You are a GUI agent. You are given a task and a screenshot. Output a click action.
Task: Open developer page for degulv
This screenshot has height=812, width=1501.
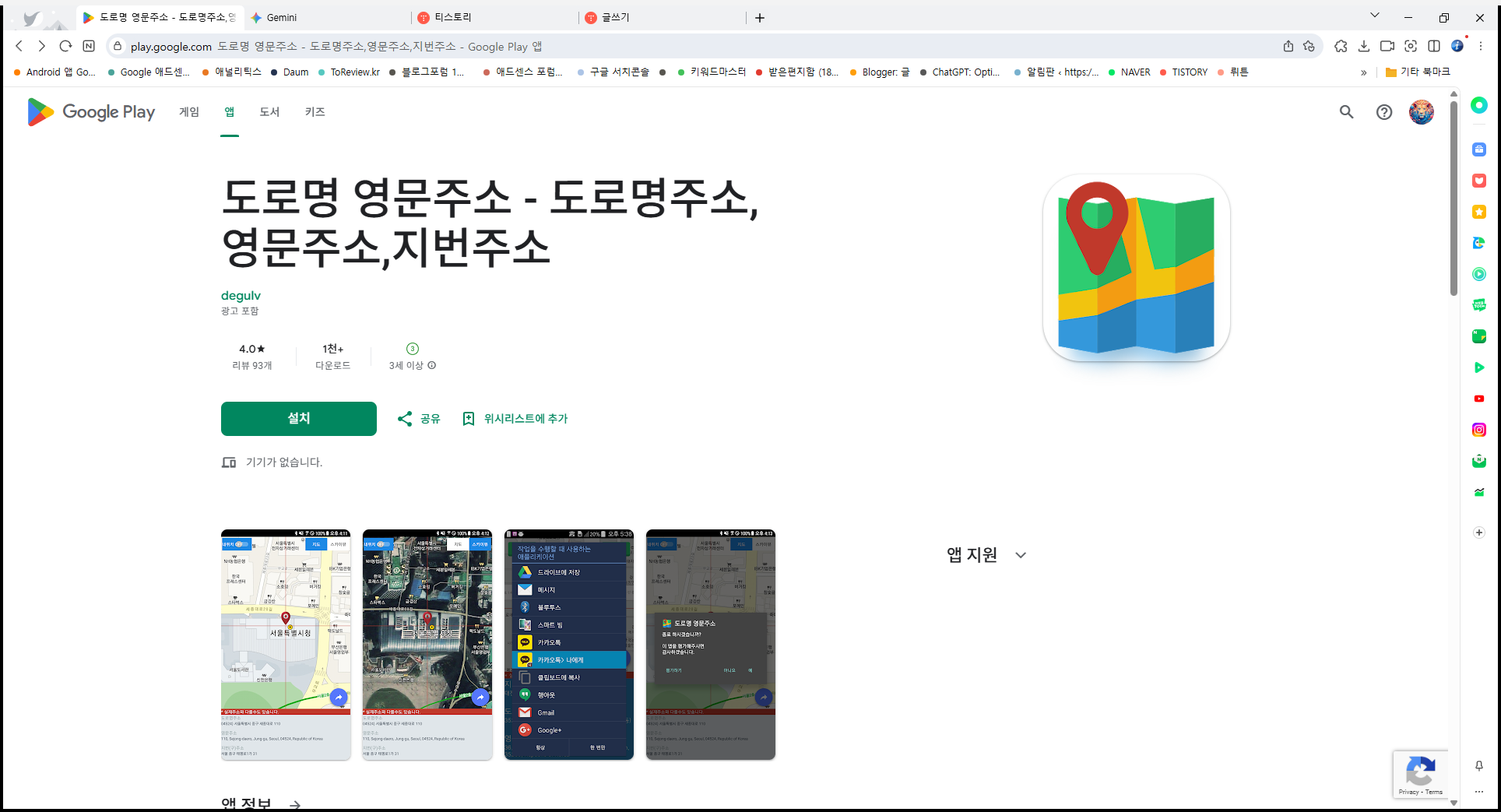click(241, 295)
